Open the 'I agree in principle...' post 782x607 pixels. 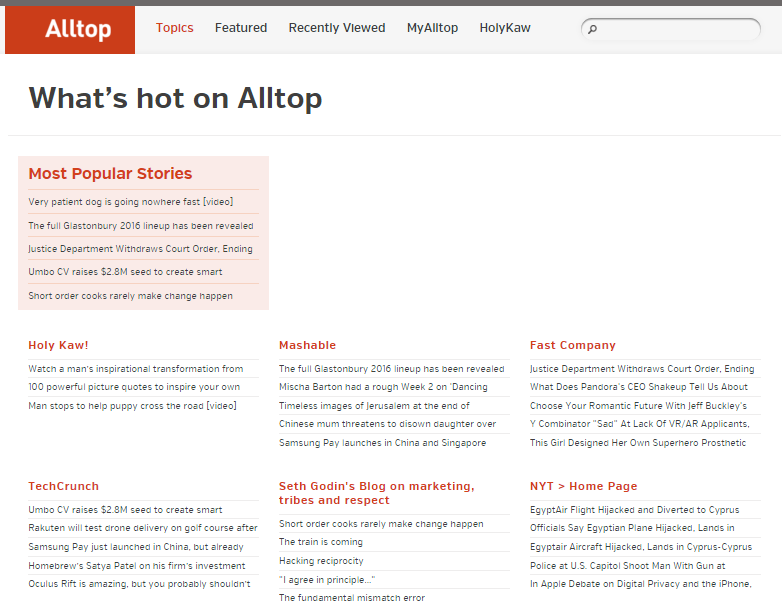tap(327, 580)
